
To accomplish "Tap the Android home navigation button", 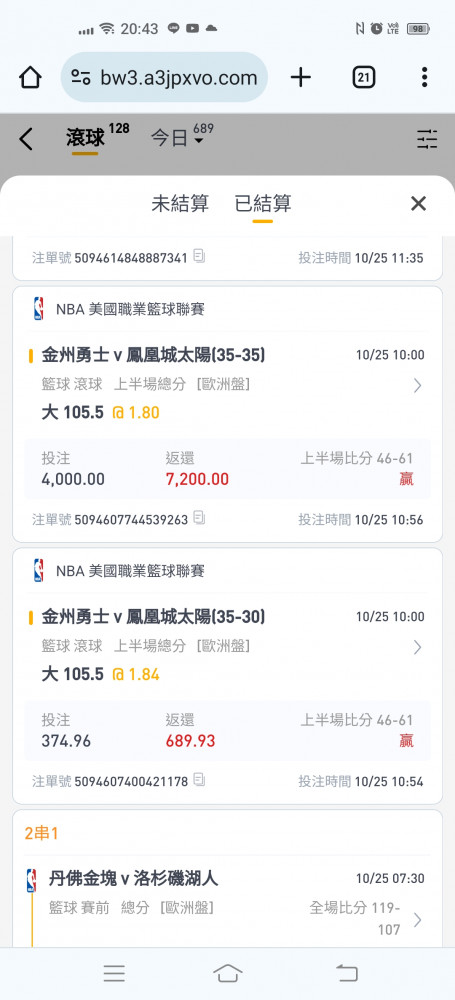I will pos(228,973).
